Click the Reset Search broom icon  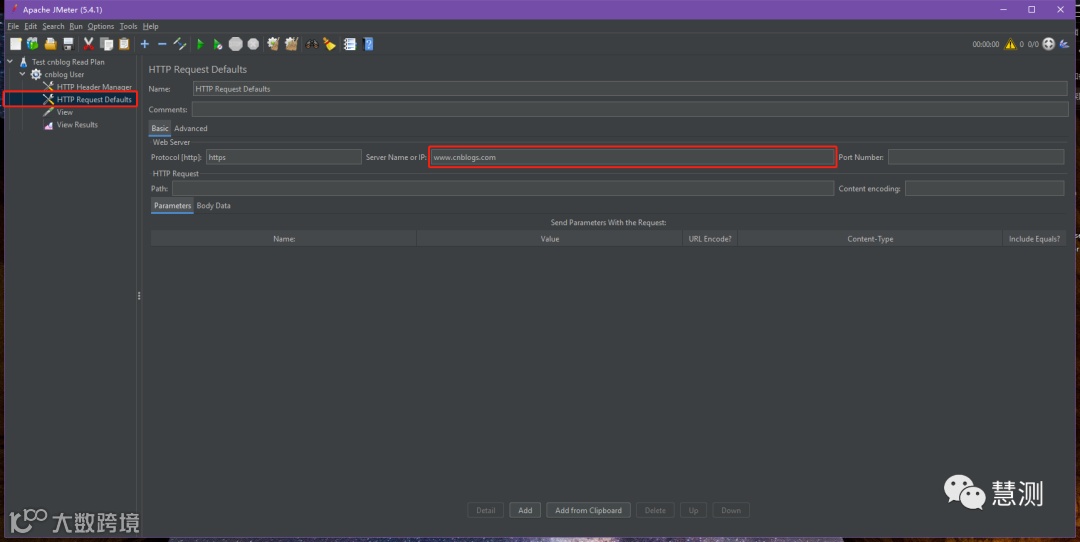coord(329,44)
